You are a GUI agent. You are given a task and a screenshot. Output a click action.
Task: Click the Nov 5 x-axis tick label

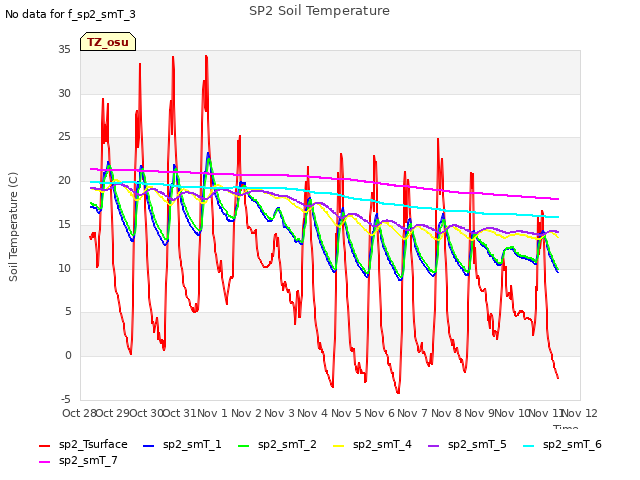click(346, 413)
